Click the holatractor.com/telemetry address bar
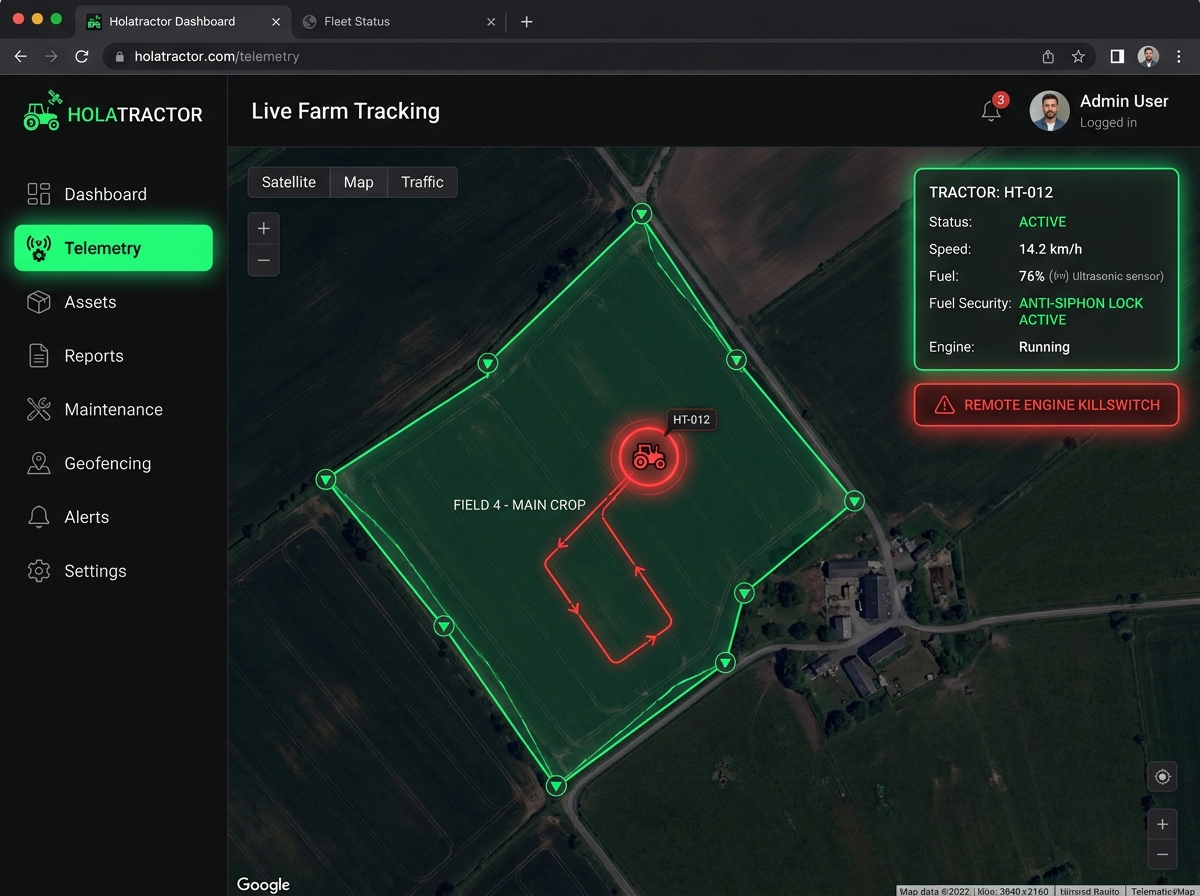Viewport: 1200px width, 896px height. [x=569, y=57]
